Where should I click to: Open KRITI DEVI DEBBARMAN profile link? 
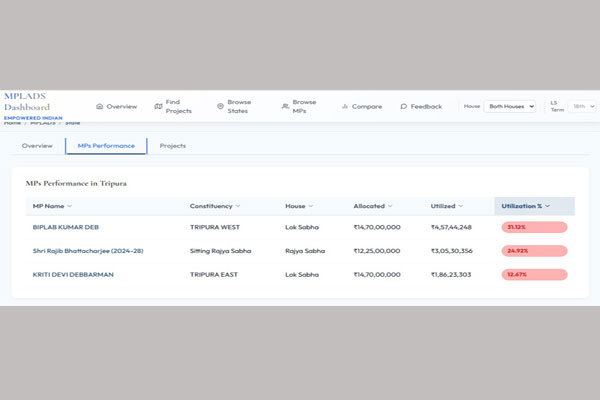pyautogui.click(x=73, y=275)
